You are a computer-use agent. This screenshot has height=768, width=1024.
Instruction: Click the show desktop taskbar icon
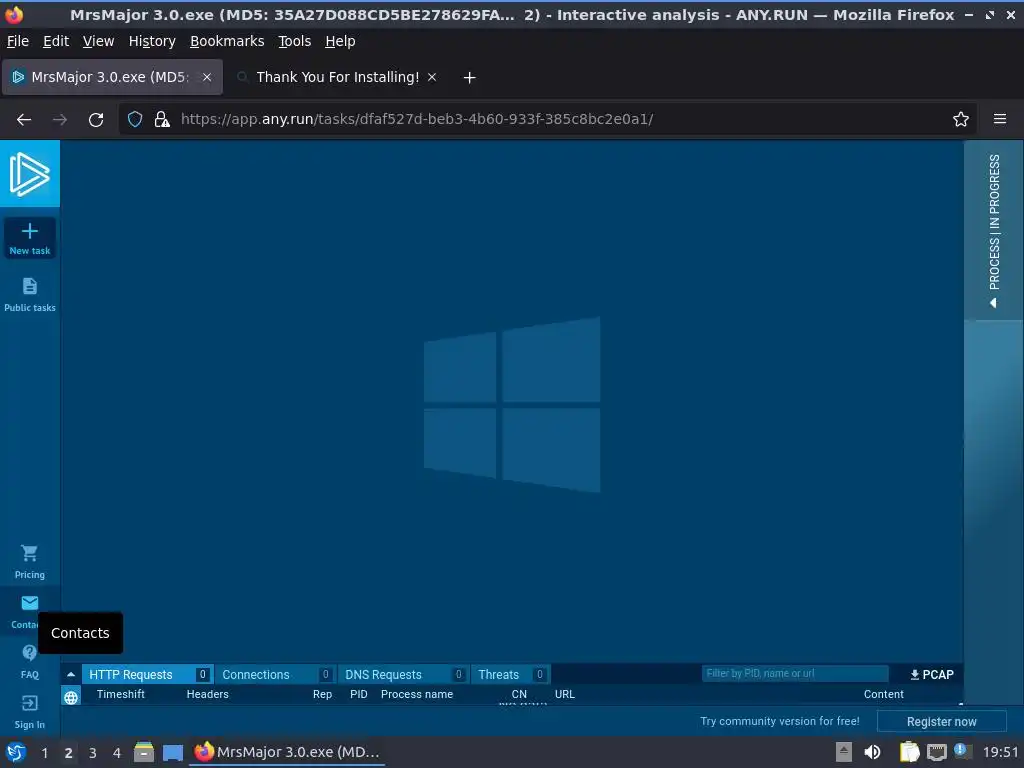[173, 752]
